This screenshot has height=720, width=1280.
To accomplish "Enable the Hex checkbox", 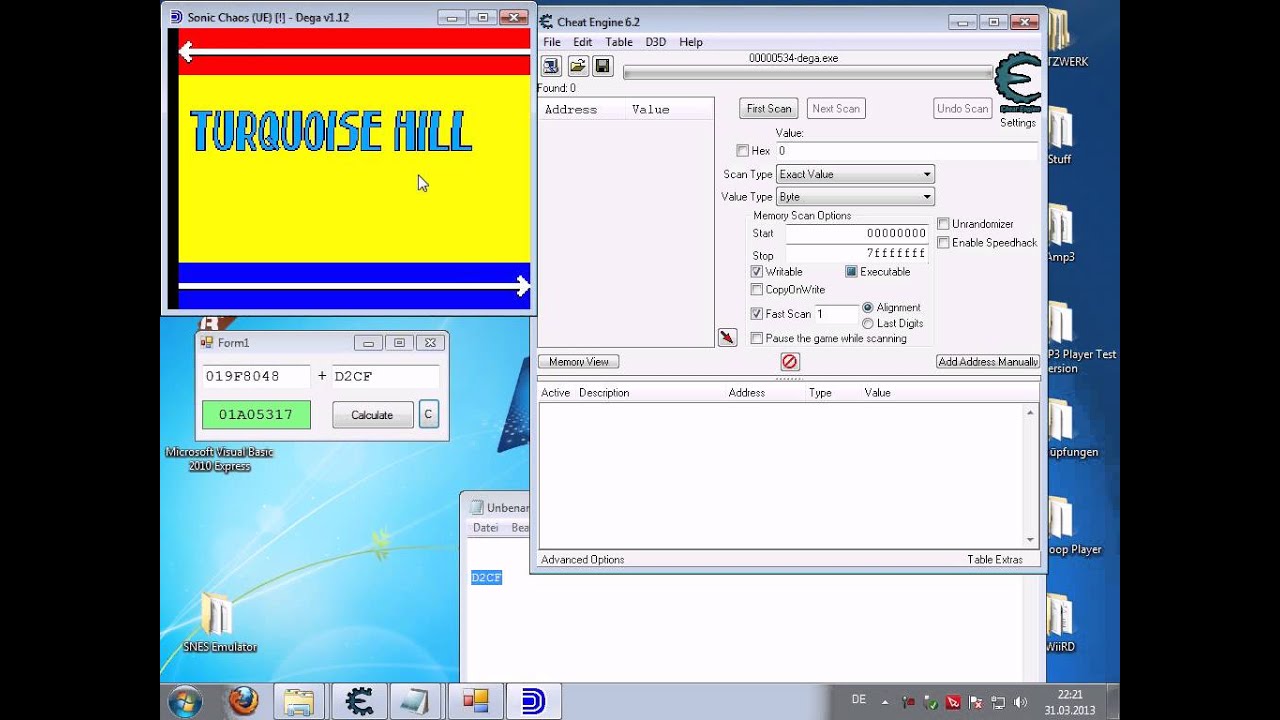I will (742, 151).
